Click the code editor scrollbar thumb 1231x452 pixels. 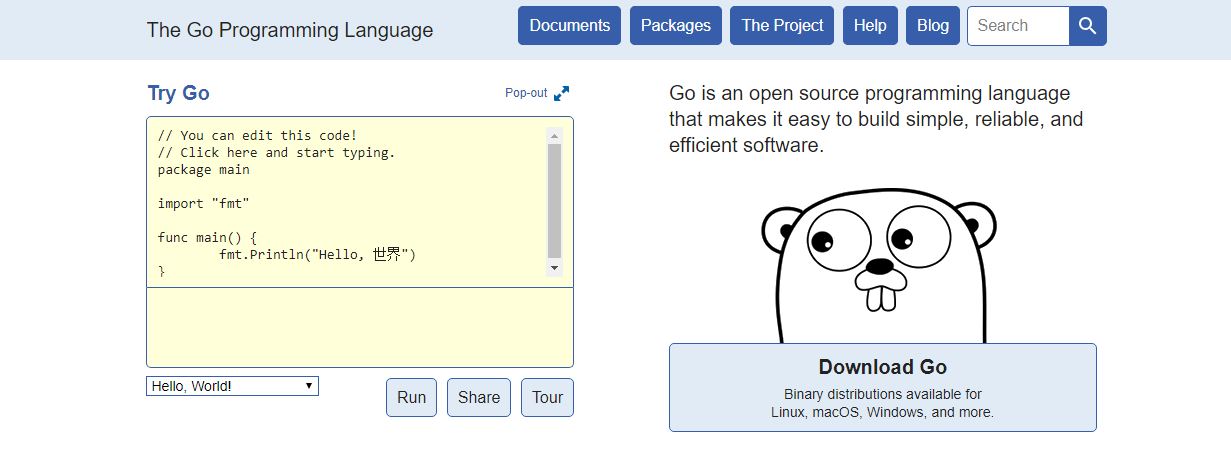click(554, 201)
